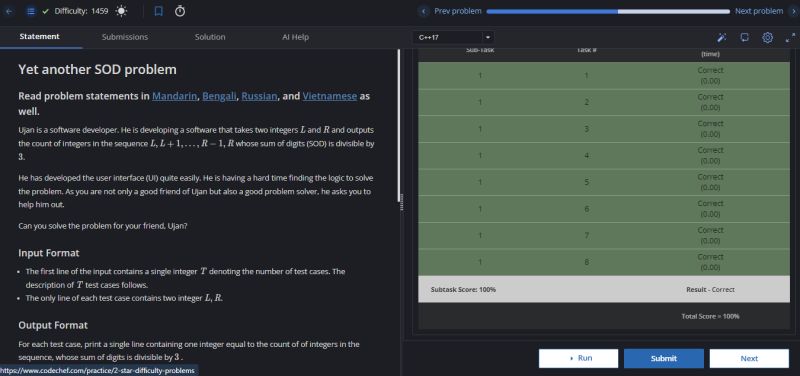800x376 pixels.
Task: Click the back arrow icon
Action: point(8,11)
